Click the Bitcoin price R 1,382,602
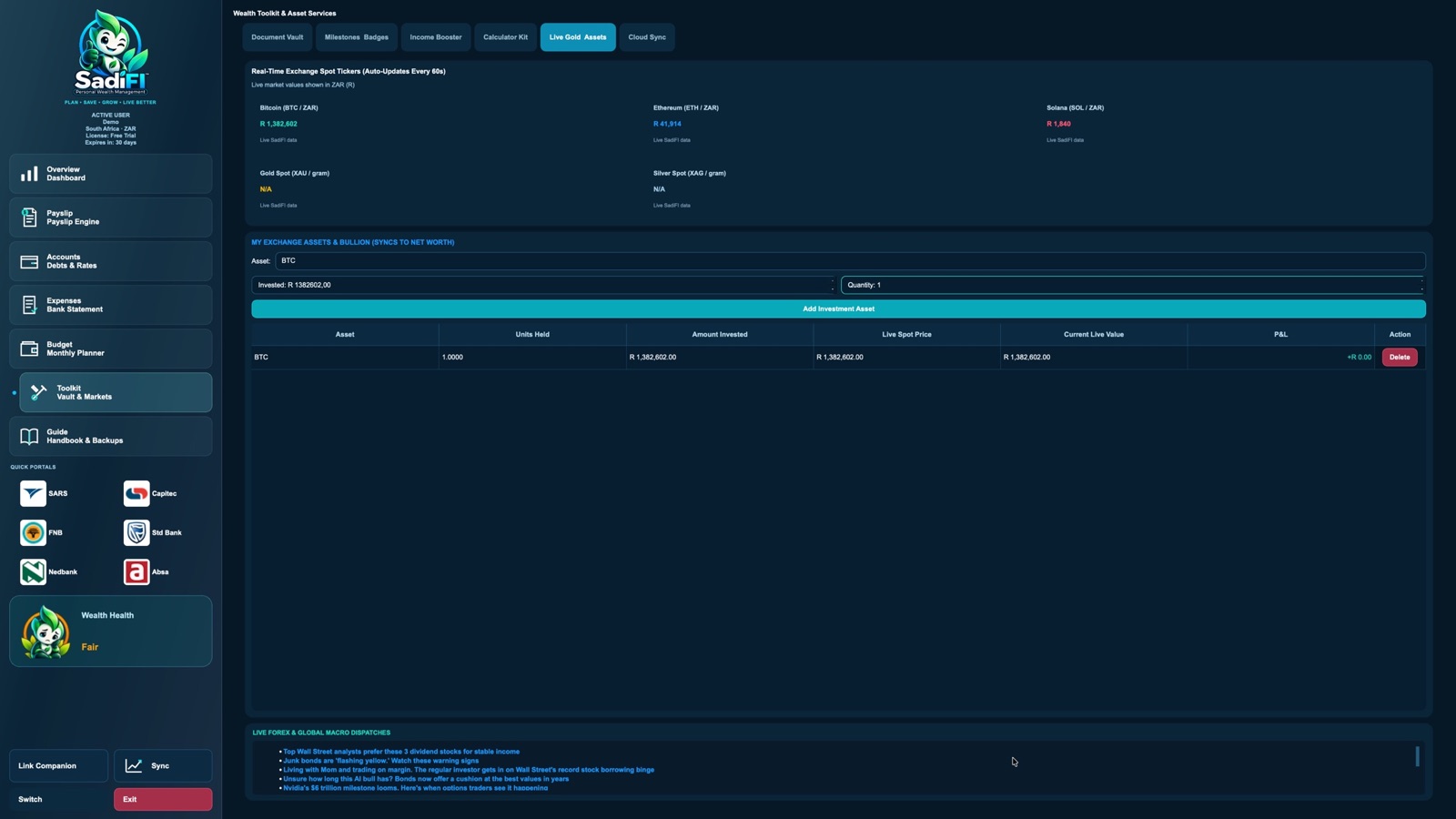This screenshot has width=1456, height=819. 278,124
